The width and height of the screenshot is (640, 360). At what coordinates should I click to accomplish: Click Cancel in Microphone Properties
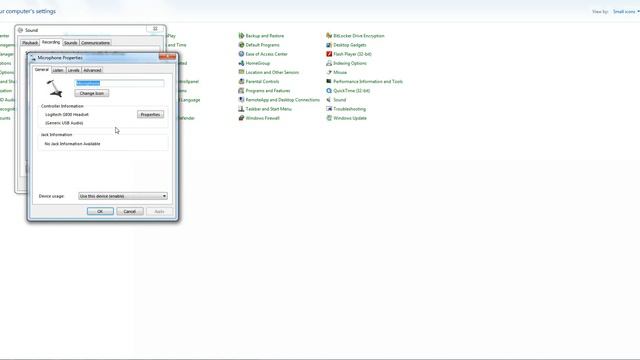[x=130, y=211]
